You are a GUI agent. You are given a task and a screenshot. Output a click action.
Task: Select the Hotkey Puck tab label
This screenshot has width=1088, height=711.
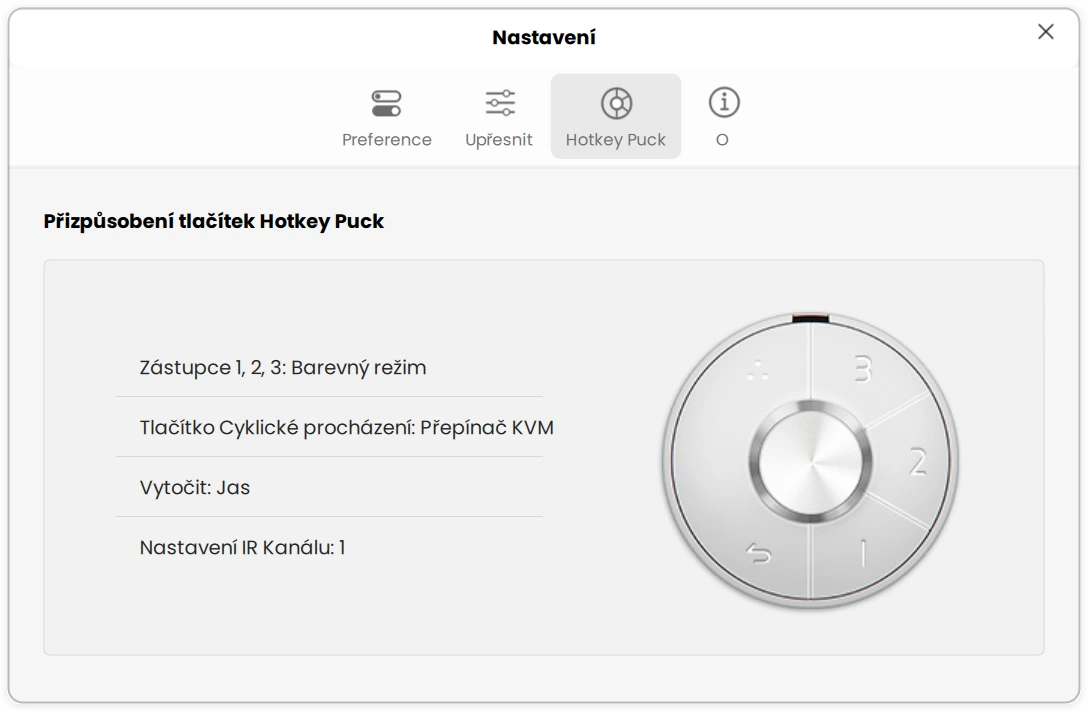615,140
